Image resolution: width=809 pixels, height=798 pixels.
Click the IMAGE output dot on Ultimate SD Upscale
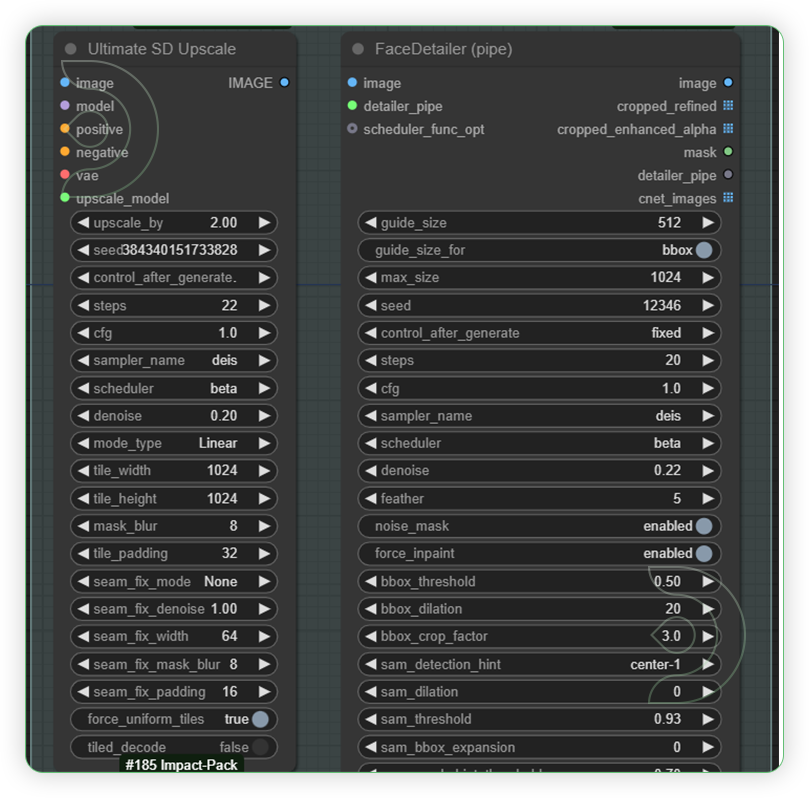[283, 83]
